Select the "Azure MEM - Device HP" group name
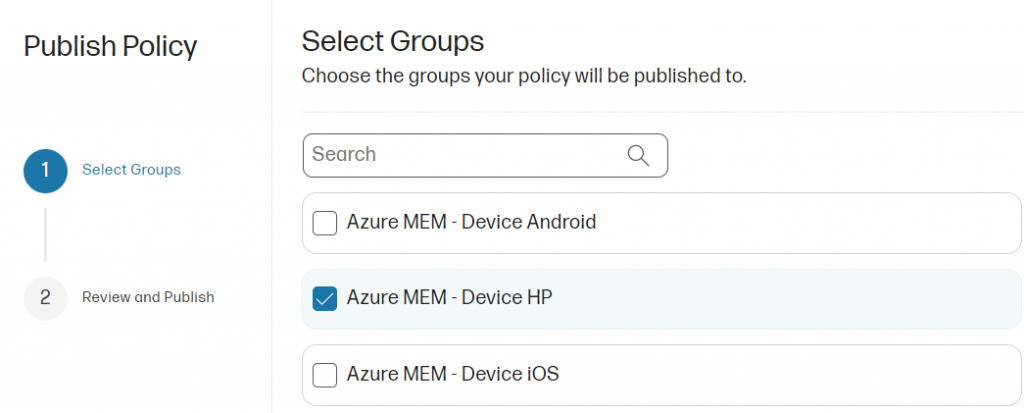 tap(449, 298)
